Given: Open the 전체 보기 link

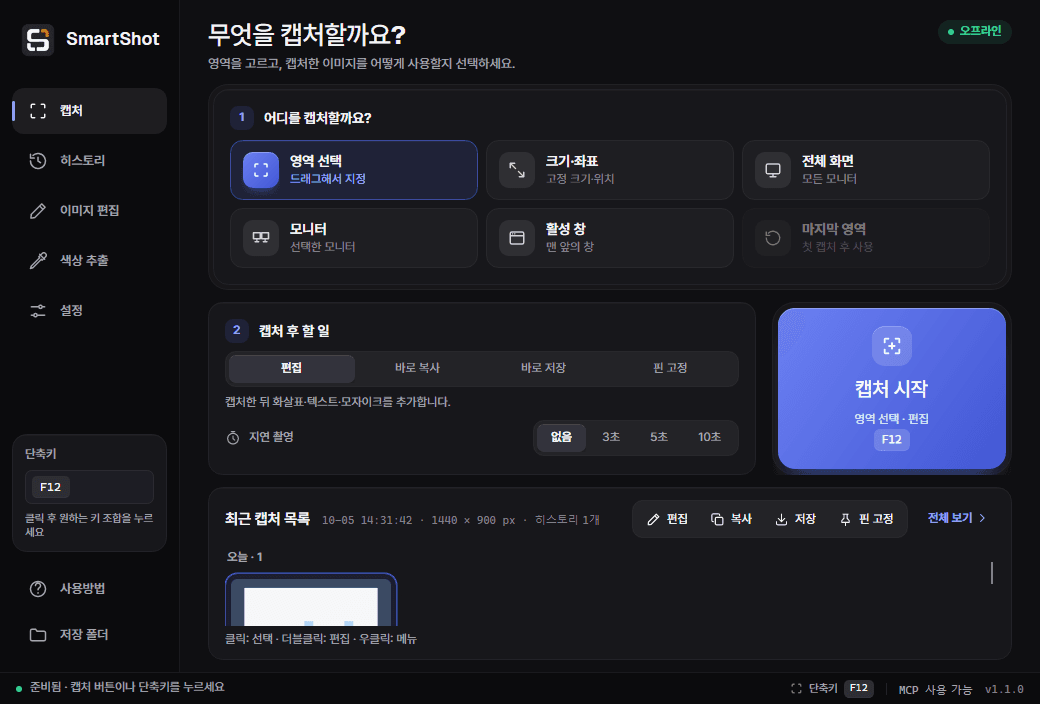Looking at the screenshot, I should pos(956,518).
